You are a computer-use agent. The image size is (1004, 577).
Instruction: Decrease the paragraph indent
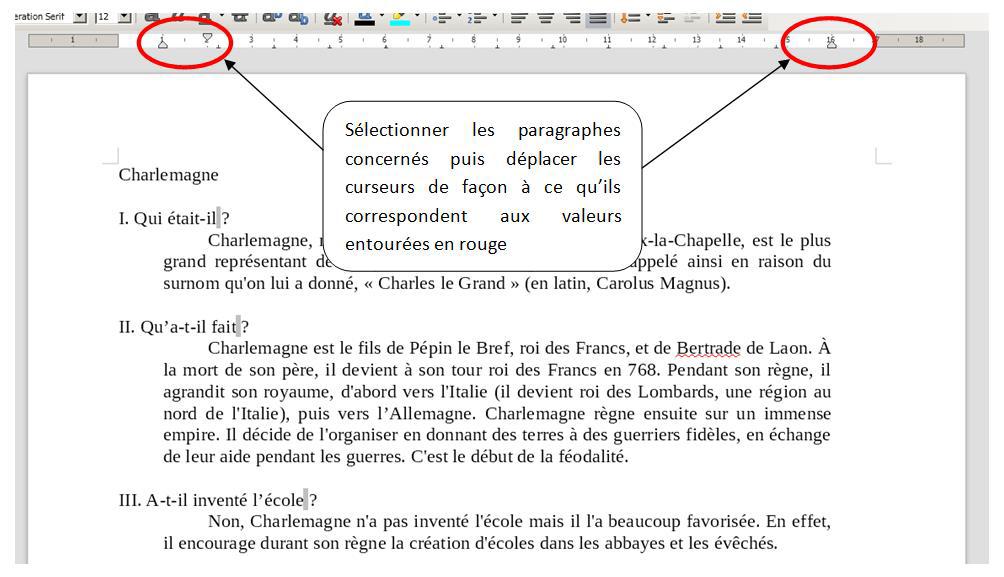[x=751, y=18]
